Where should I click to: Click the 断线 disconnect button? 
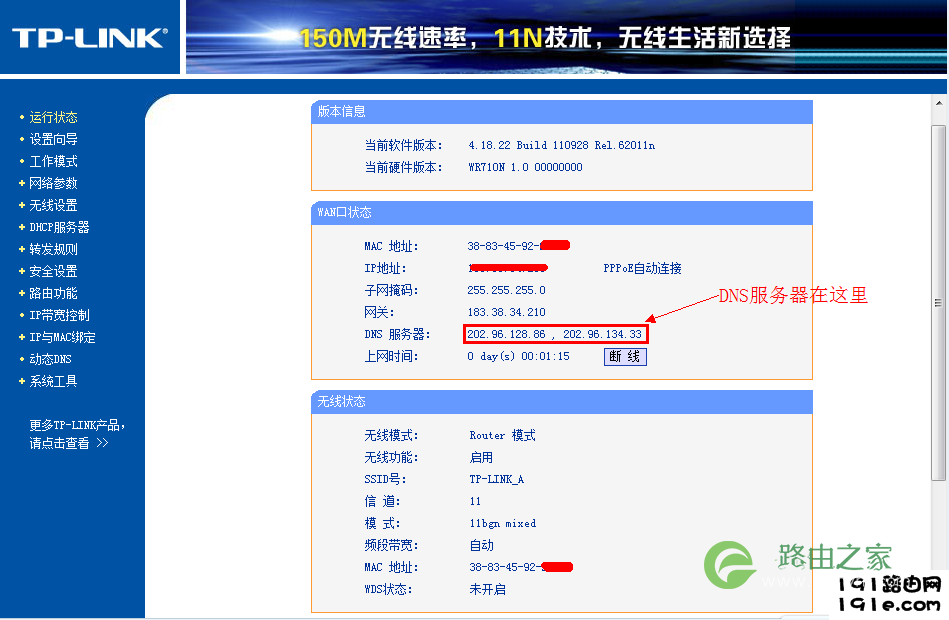pyautogui.click(x=625, y=357)
